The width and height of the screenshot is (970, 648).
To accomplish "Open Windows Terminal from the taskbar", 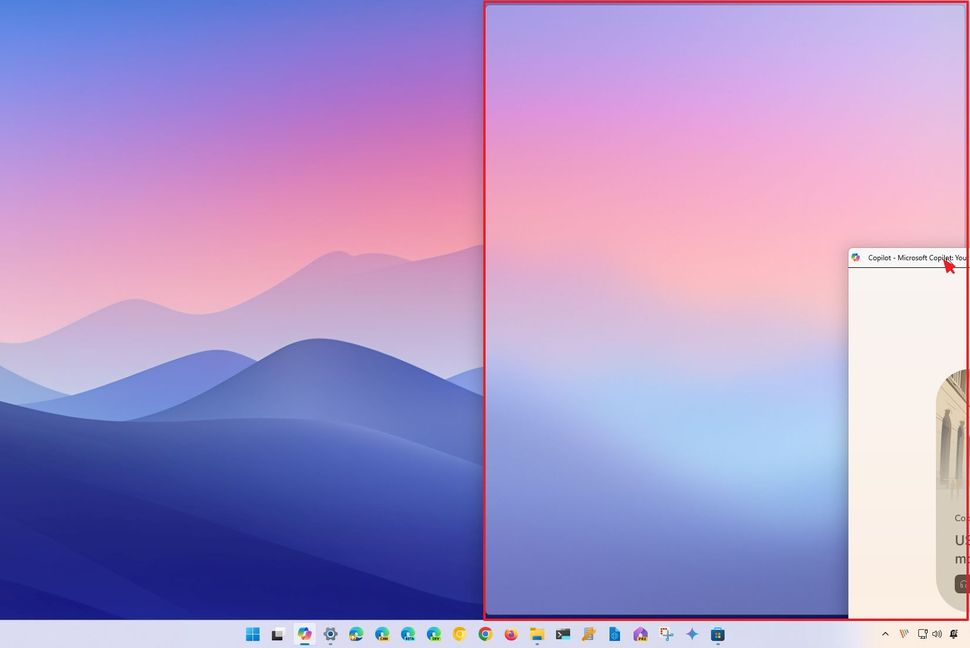I will click(561, 633).
